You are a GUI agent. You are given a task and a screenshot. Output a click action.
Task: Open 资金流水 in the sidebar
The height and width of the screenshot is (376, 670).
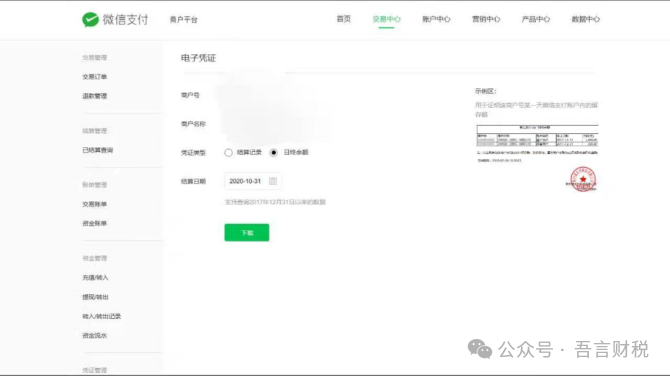click(94, 335)
